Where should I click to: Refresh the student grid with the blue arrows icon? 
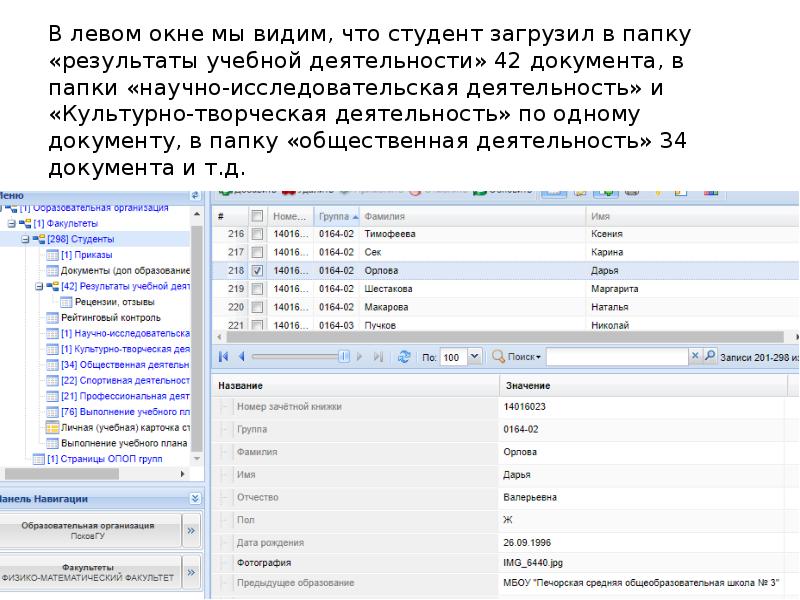click(x=404, y=357)
